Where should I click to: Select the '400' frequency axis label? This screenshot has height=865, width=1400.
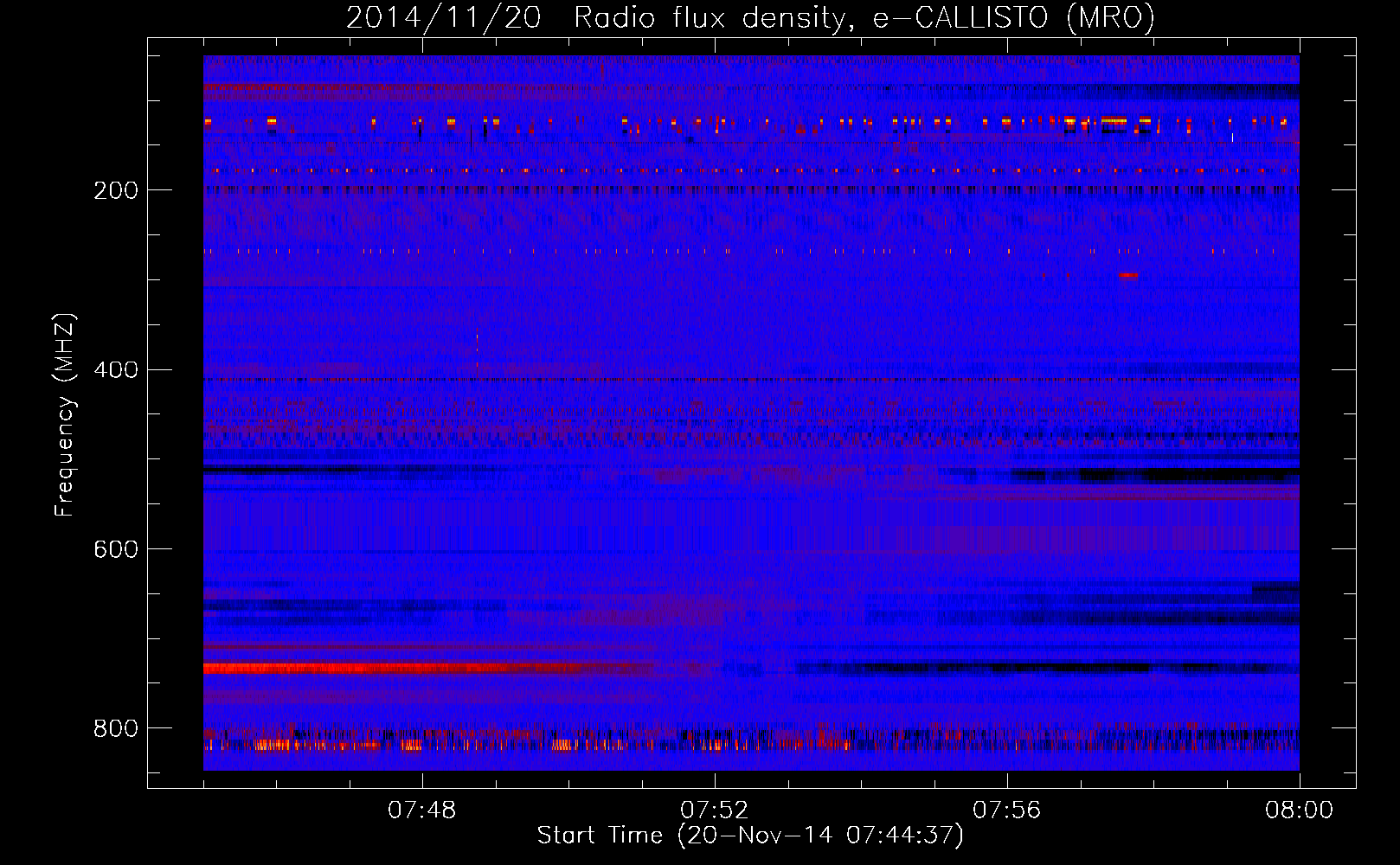pyautogui.click(x=116, y=370)
